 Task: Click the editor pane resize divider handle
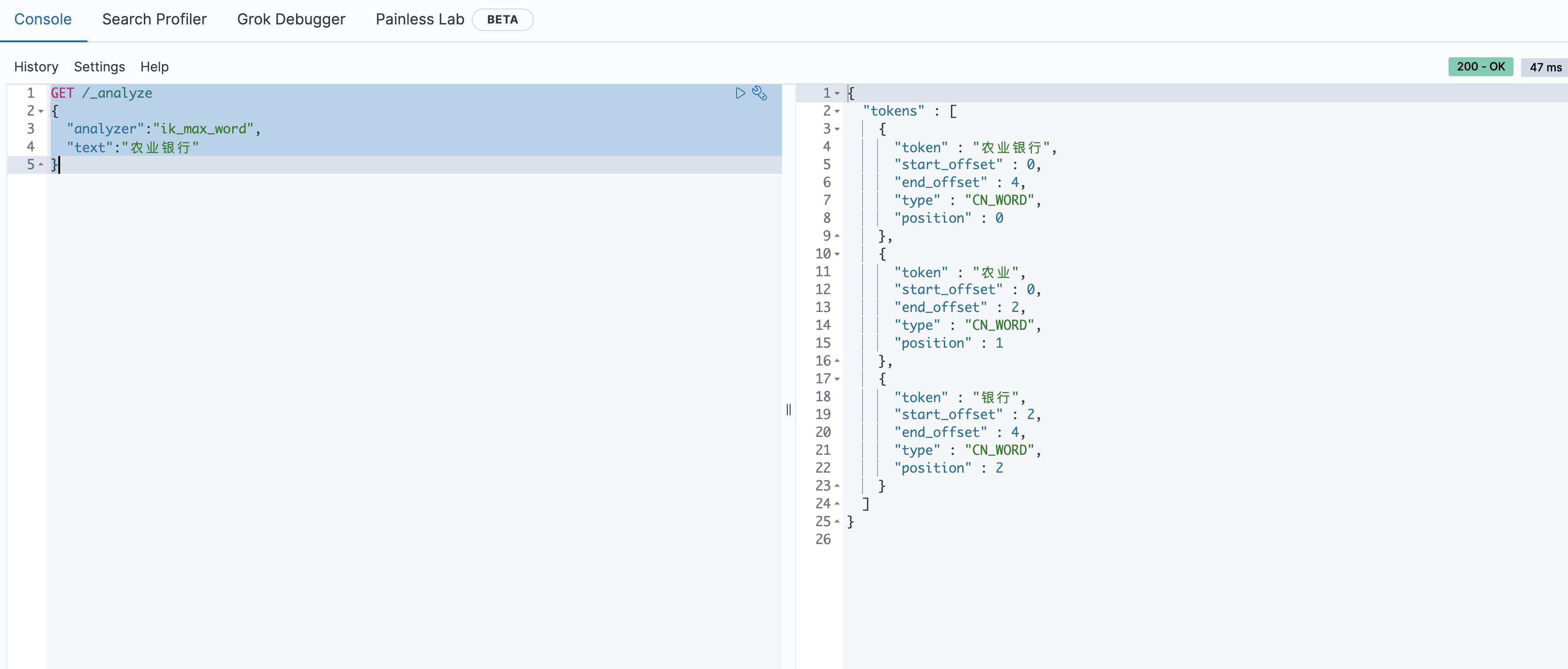click(x=788, y=409)
